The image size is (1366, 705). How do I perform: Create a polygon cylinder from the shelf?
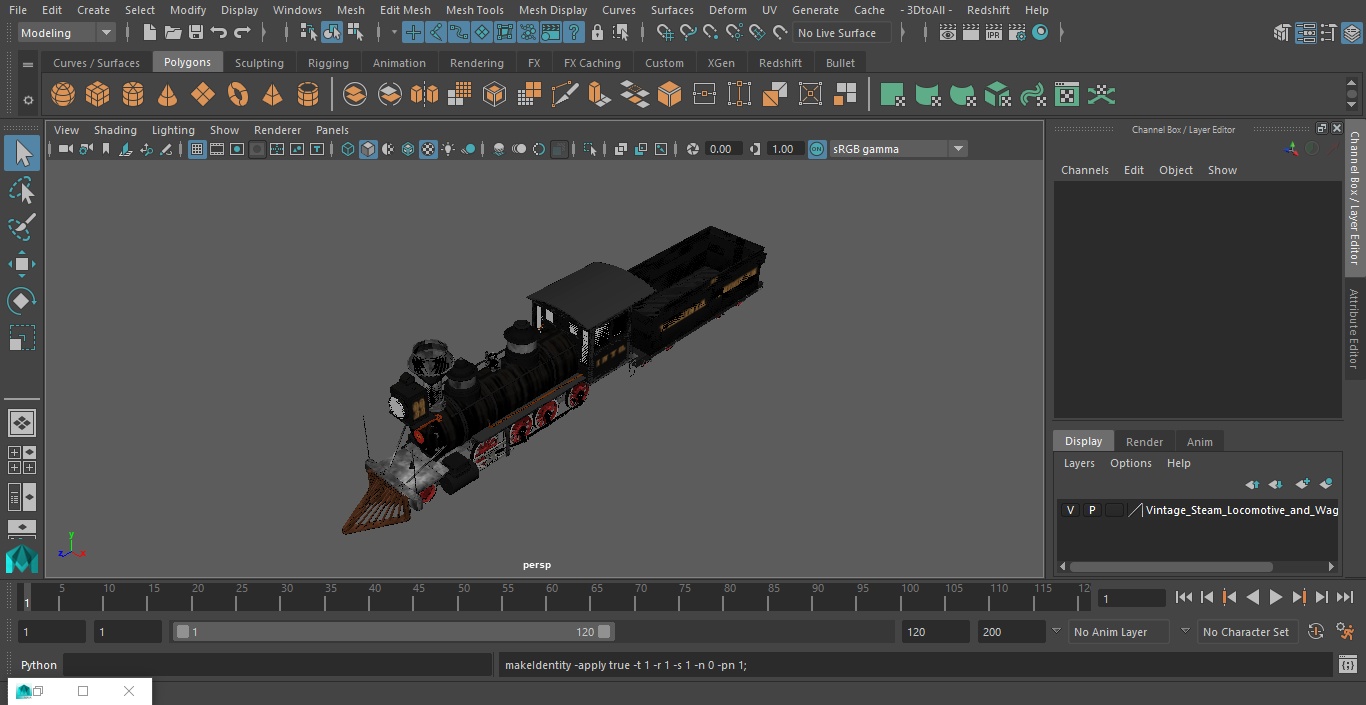(x=133, y=95)
